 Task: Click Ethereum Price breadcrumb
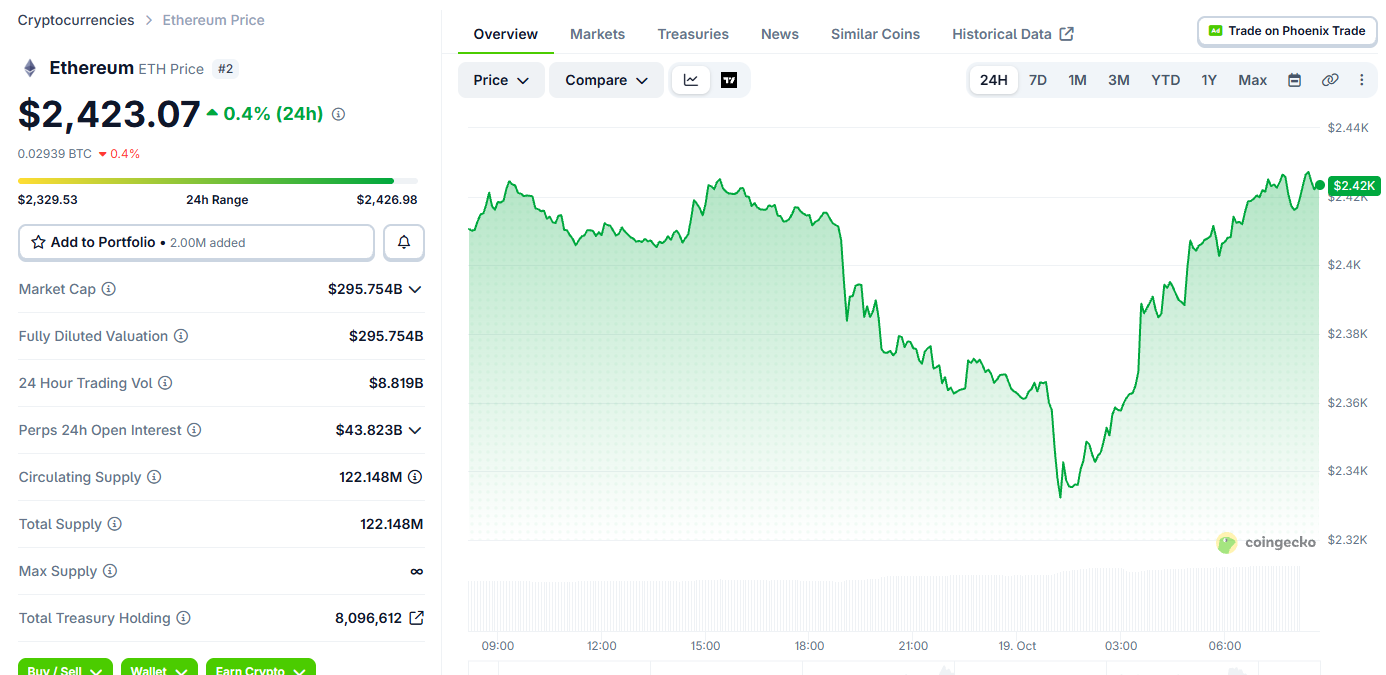tap(214, 20)
